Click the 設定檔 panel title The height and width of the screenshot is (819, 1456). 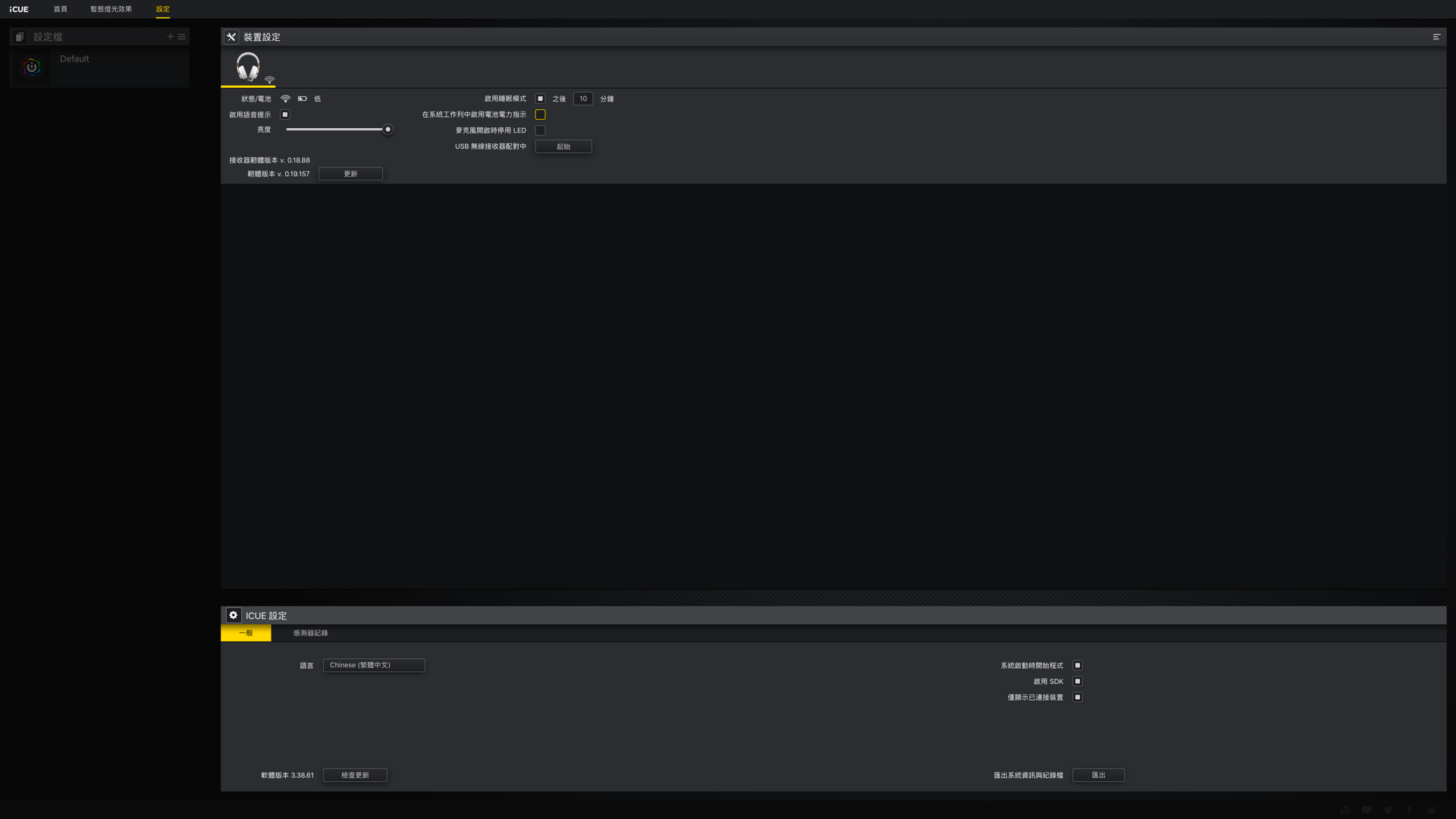point(48,37)
